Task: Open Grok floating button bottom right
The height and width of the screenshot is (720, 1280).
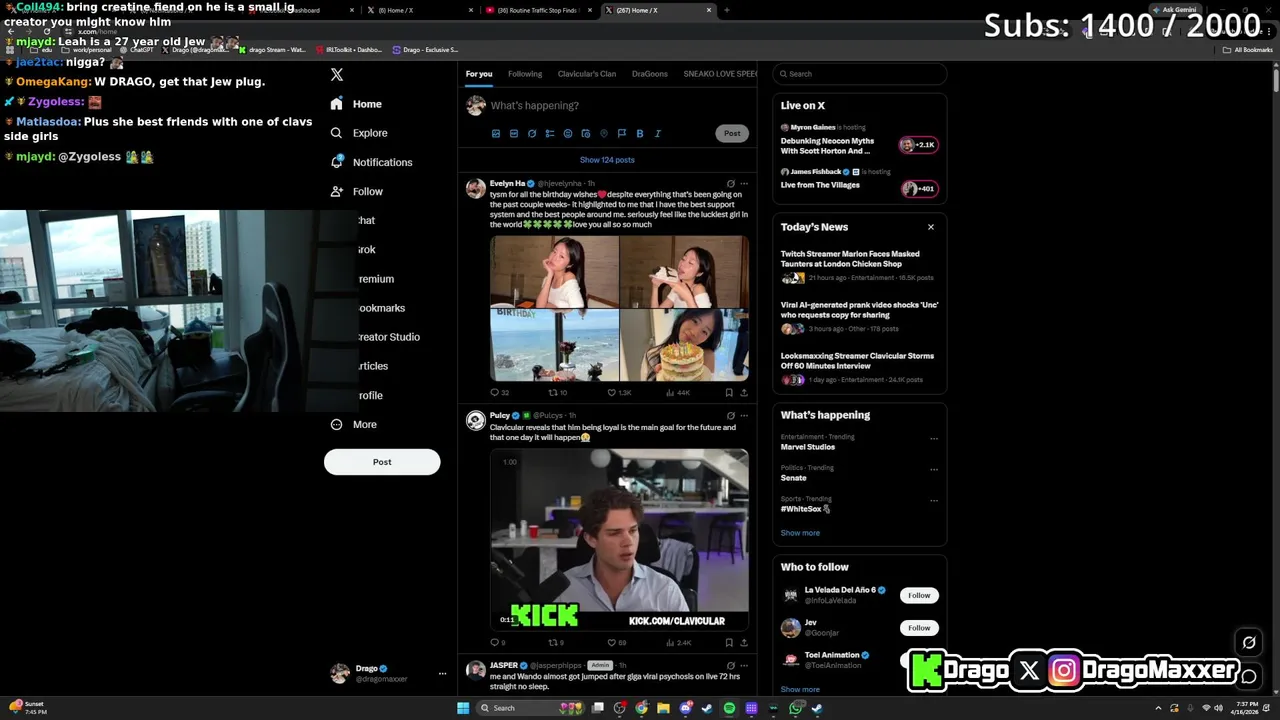Action: click(x=1249, y=643)
